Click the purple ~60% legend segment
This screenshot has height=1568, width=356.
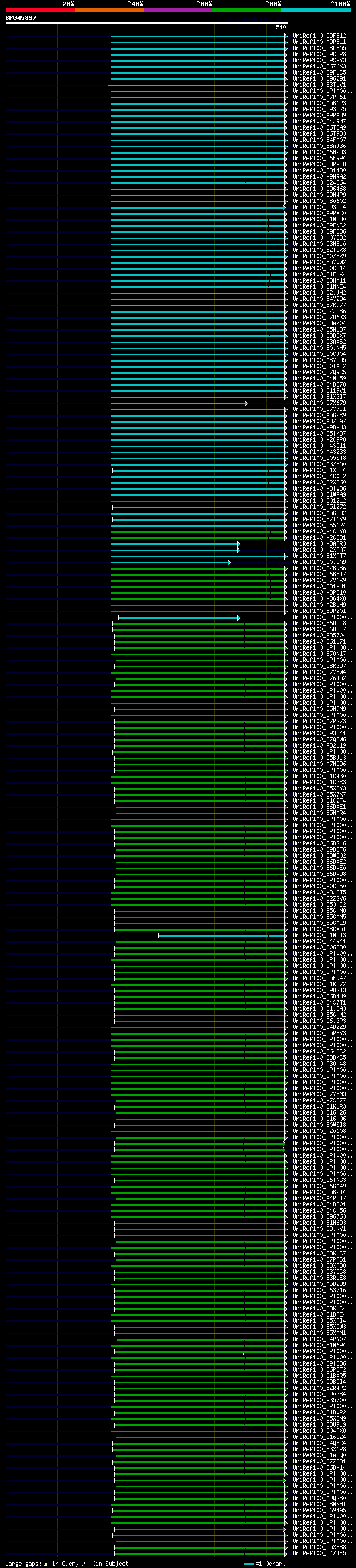177,10
